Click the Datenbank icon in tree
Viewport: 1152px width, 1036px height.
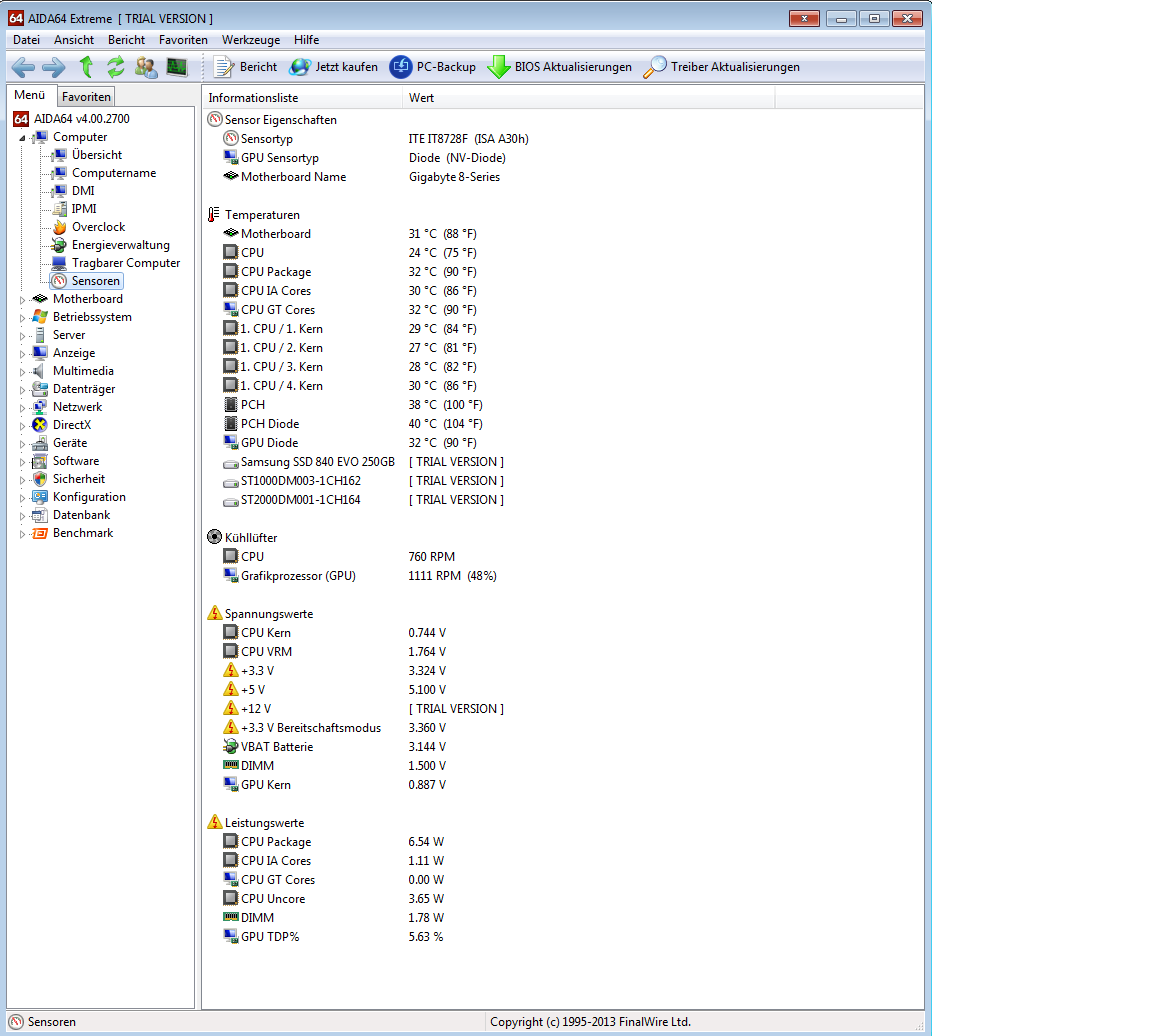(40, 514)
